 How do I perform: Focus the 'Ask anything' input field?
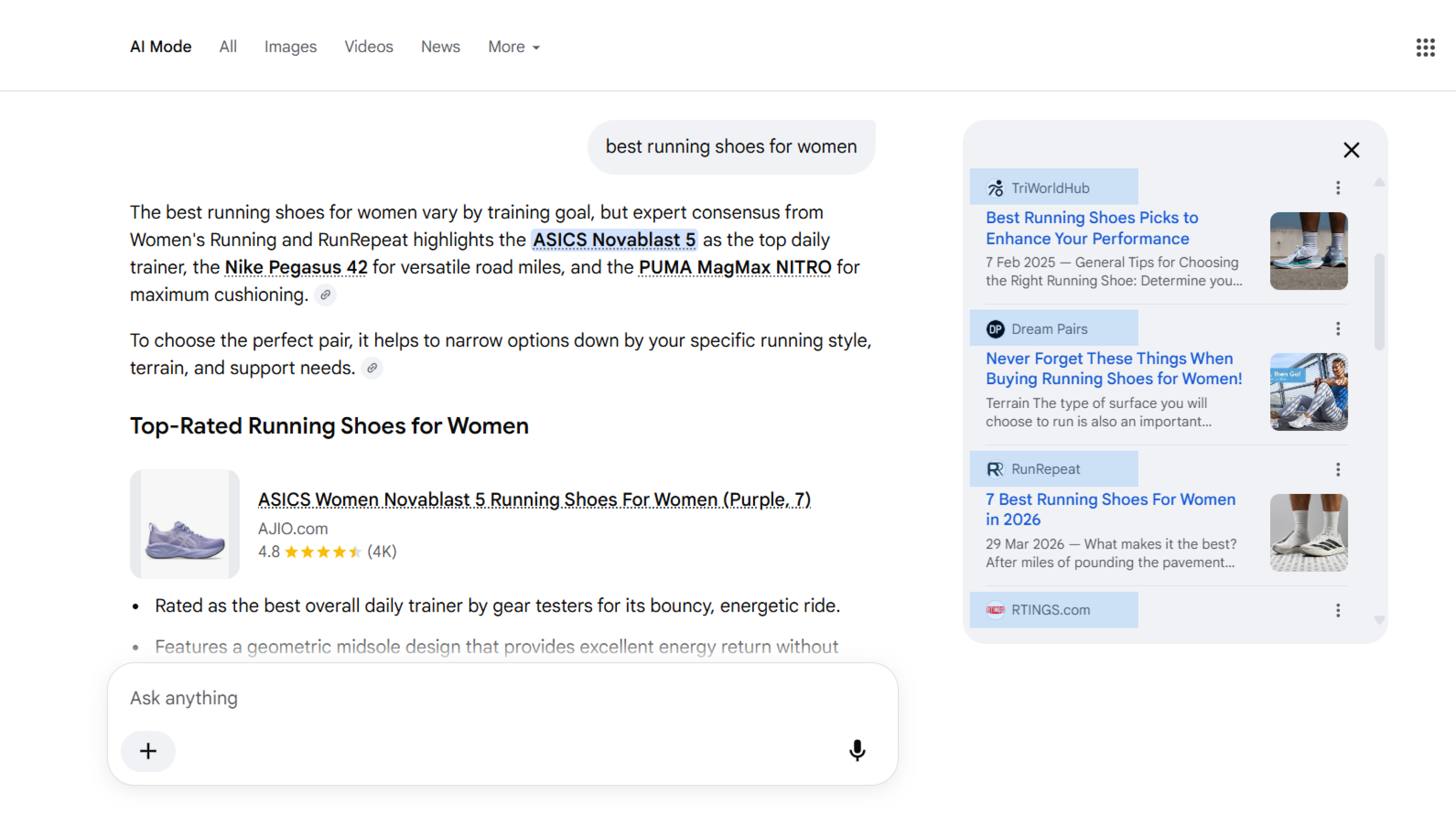tap(503, 699)
